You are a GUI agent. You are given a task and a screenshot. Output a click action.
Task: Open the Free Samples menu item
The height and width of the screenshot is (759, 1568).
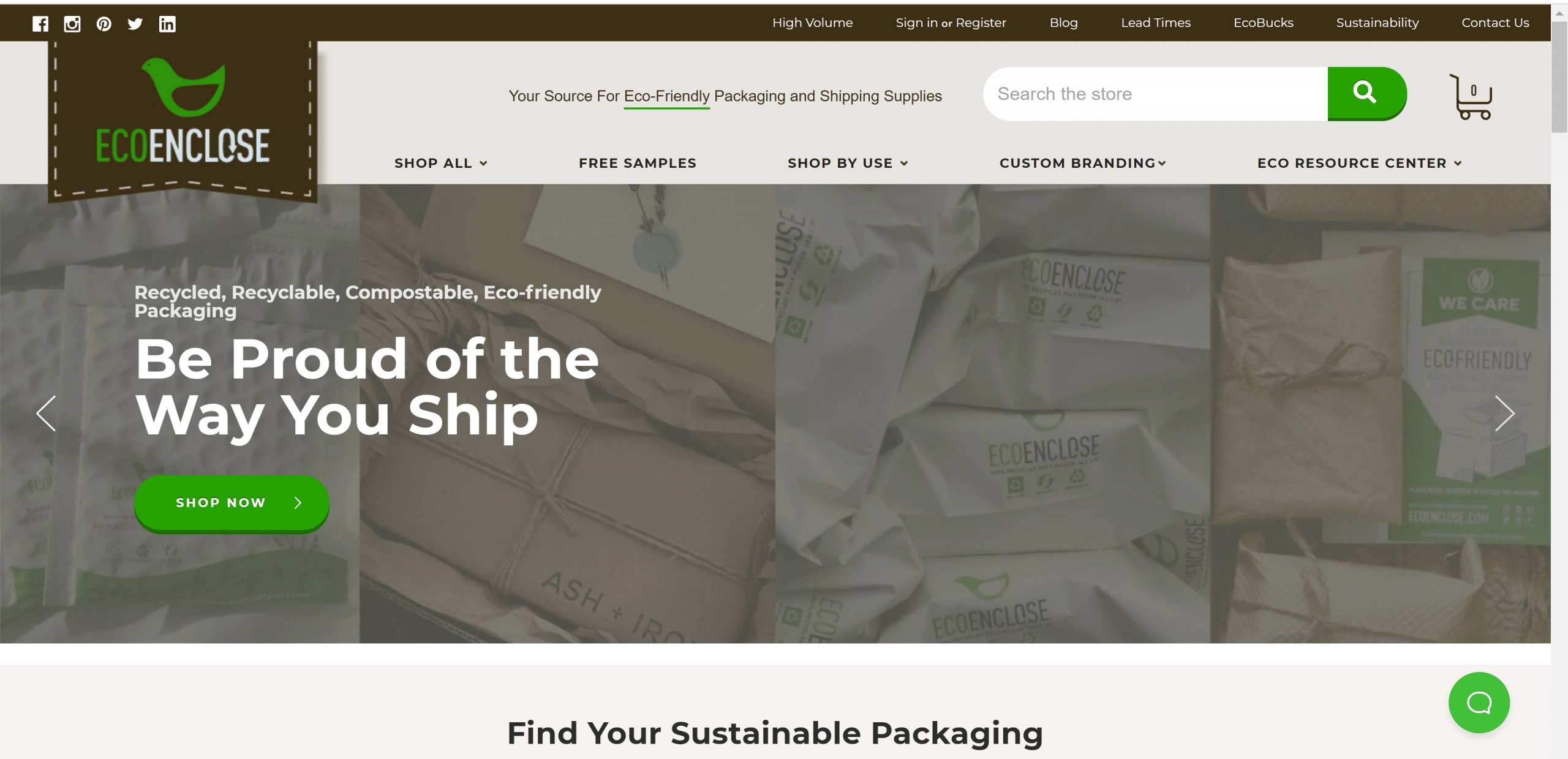point(638,163)
